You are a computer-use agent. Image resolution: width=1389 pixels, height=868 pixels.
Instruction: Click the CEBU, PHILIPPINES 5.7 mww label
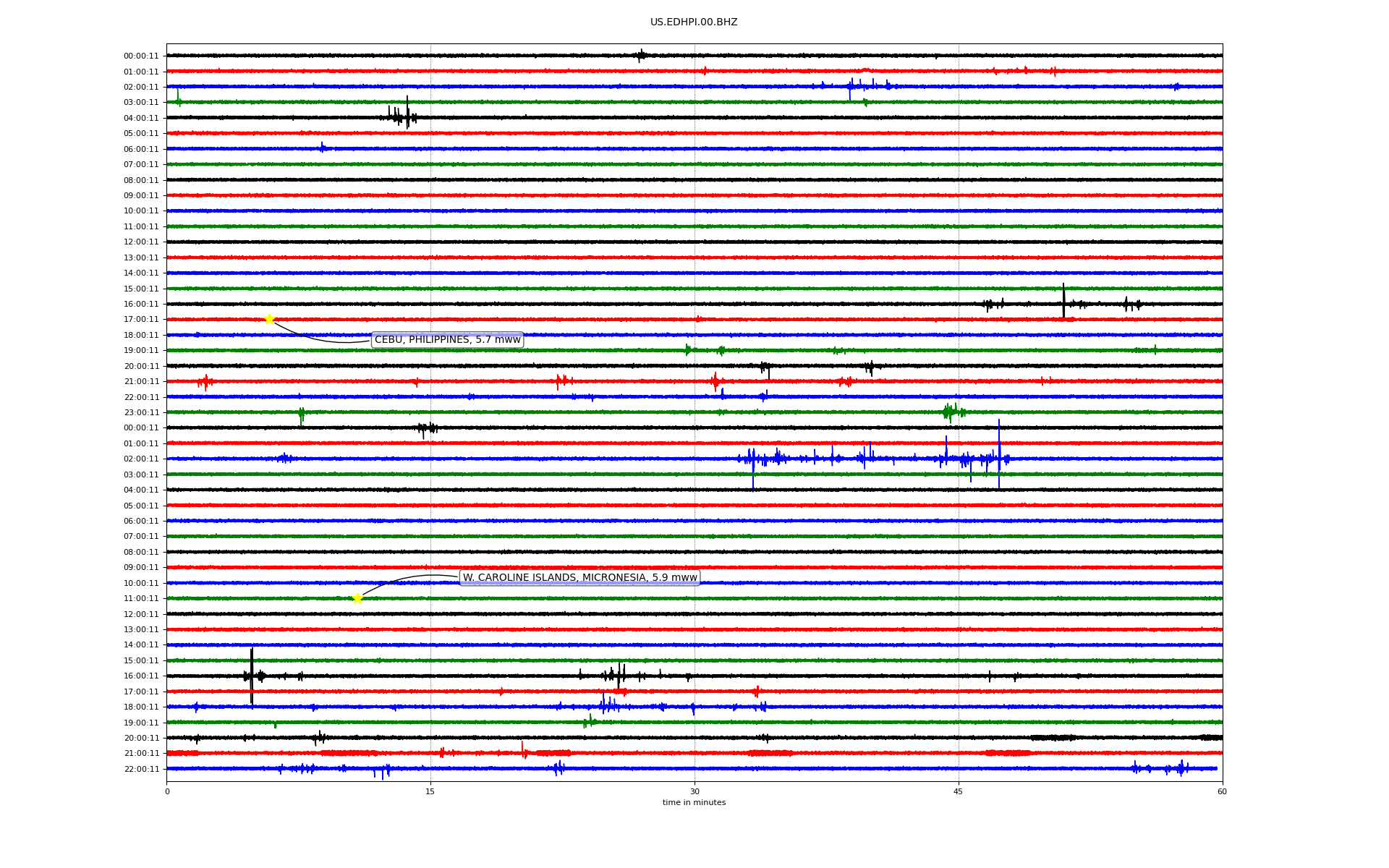click(447, 340)
